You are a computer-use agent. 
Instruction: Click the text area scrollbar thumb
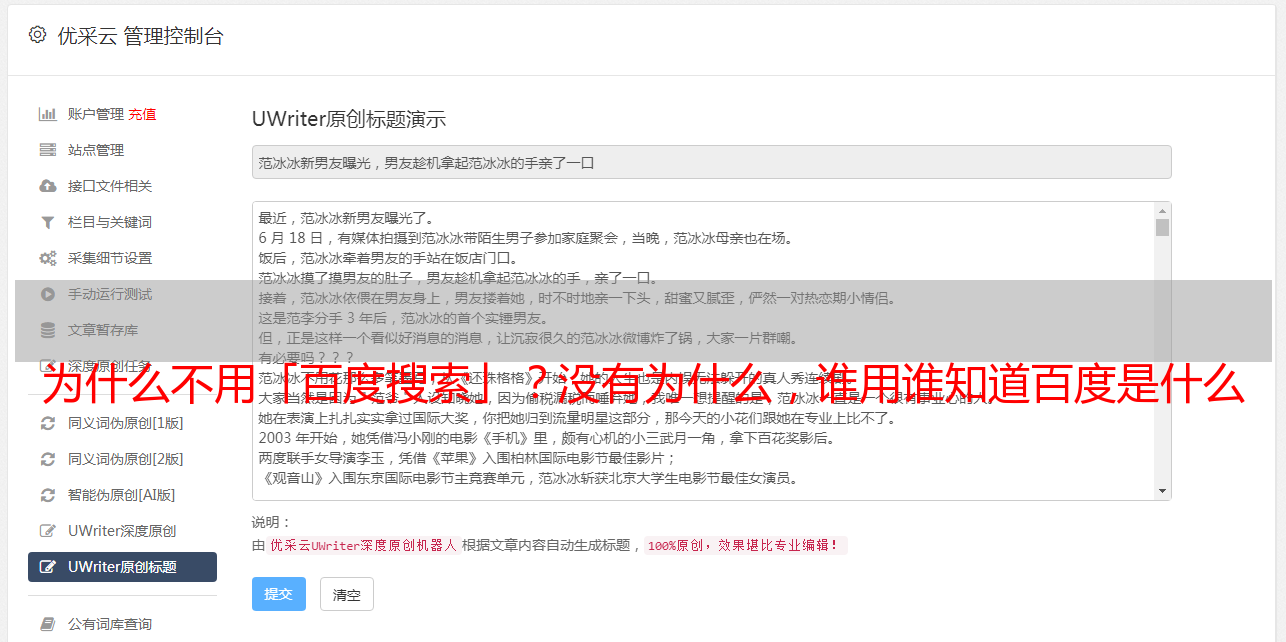pos(1162,227)
